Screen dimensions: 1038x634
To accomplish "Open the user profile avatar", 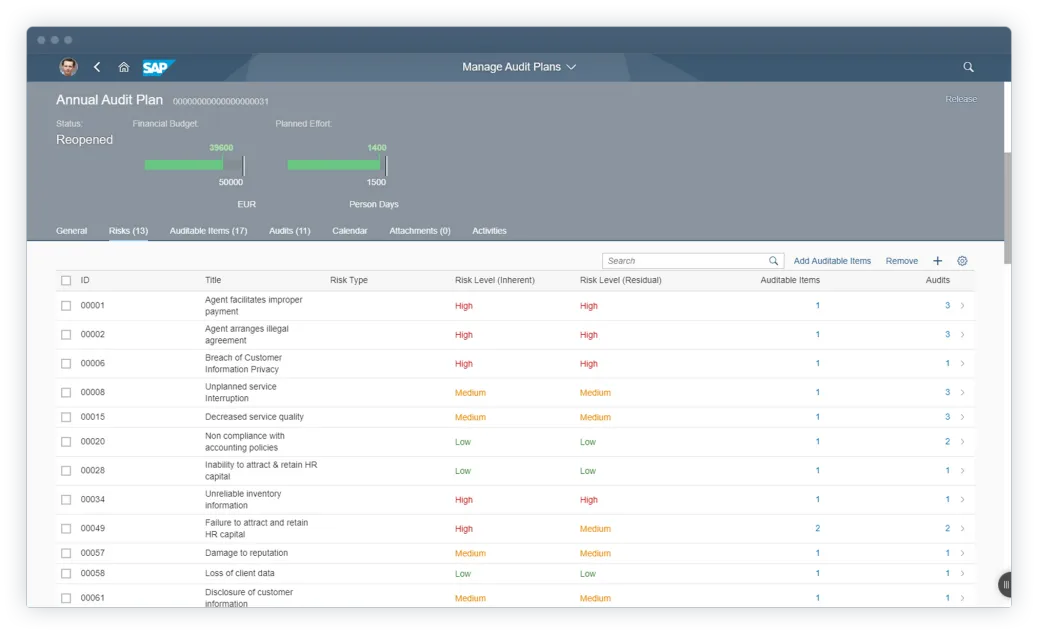I will click(67, 67).
